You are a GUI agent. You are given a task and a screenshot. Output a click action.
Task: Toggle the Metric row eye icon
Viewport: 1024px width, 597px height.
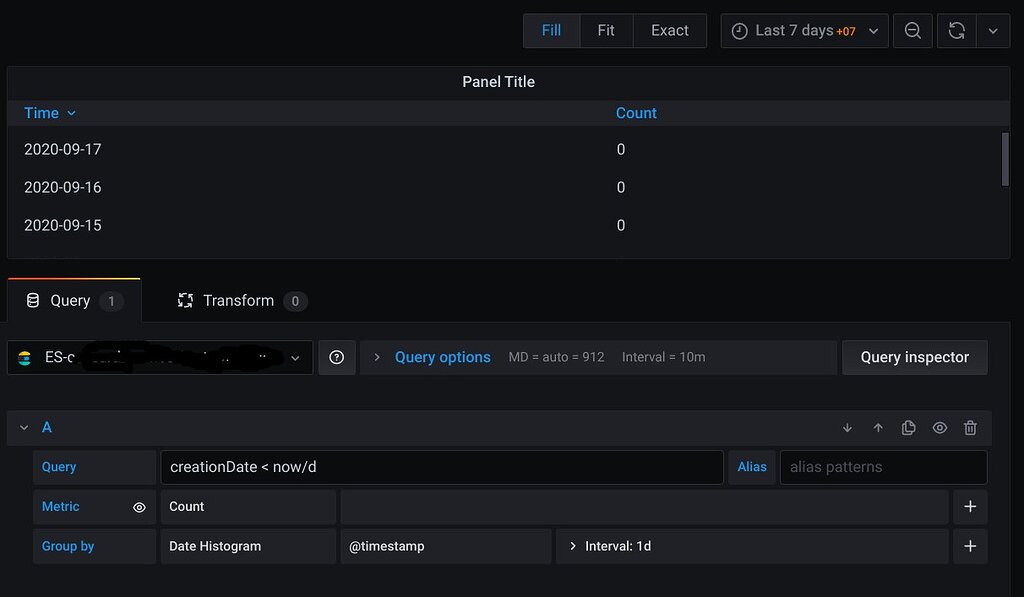point(139,507)
